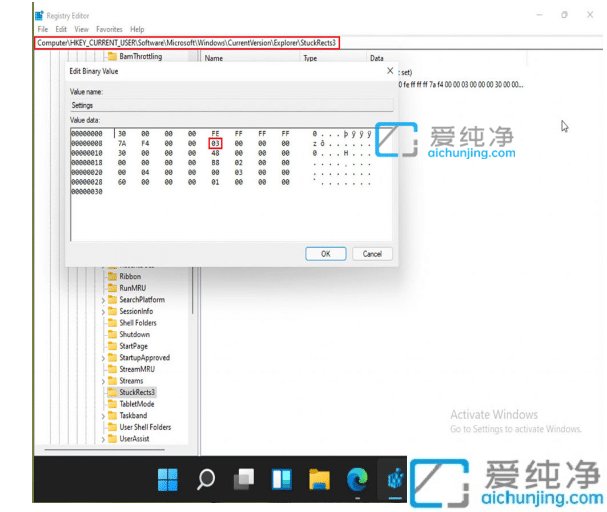Click the StreamMRU folder icon

[112, 369]
